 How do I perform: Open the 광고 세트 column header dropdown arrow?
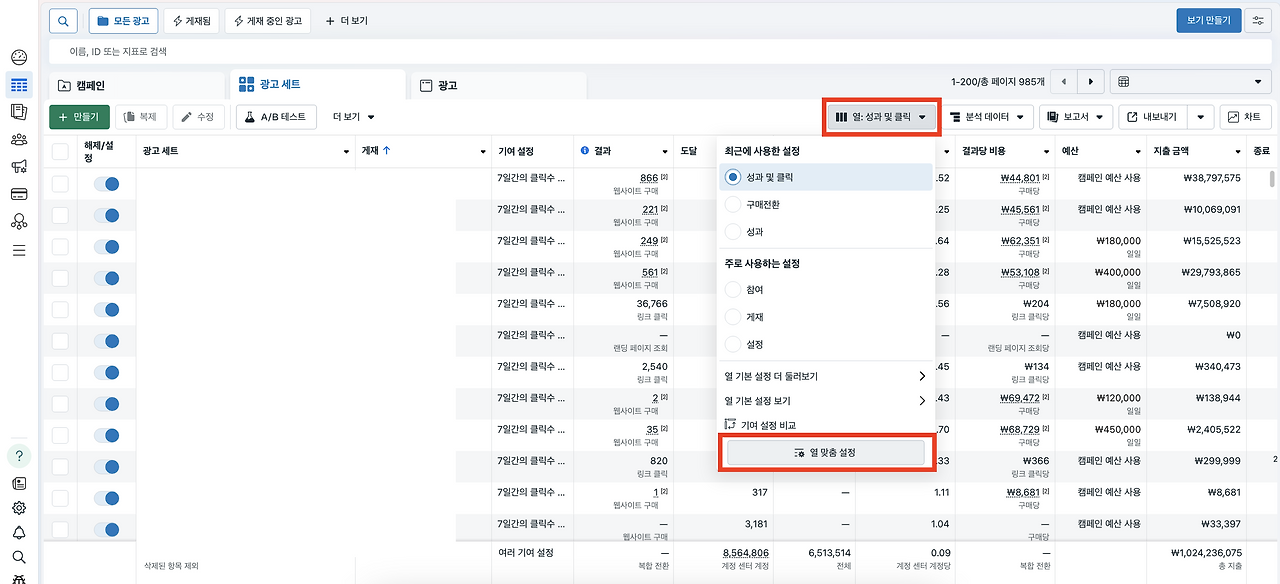click(346, 151)
